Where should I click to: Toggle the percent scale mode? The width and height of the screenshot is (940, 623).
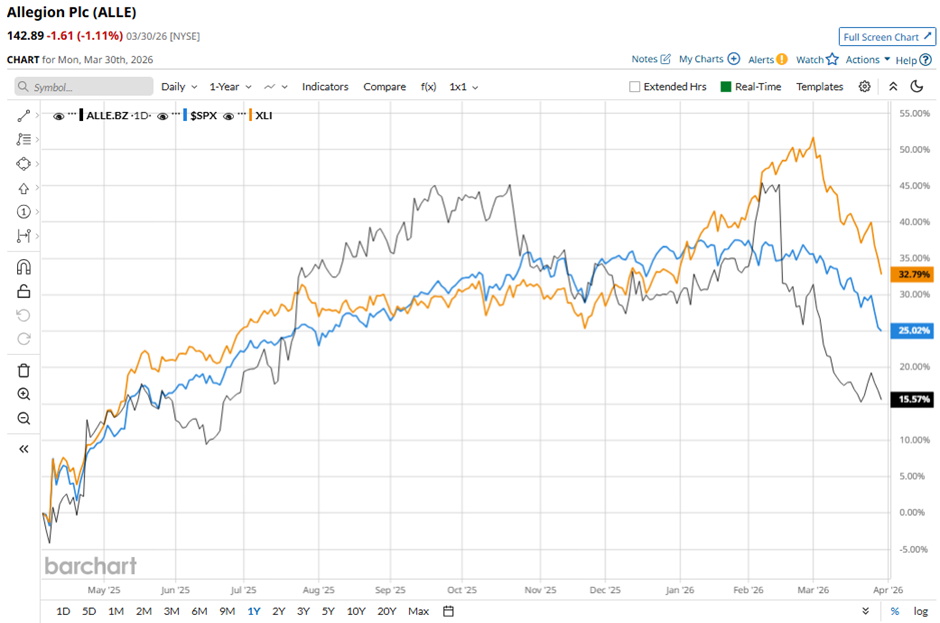tap(895, 611)
